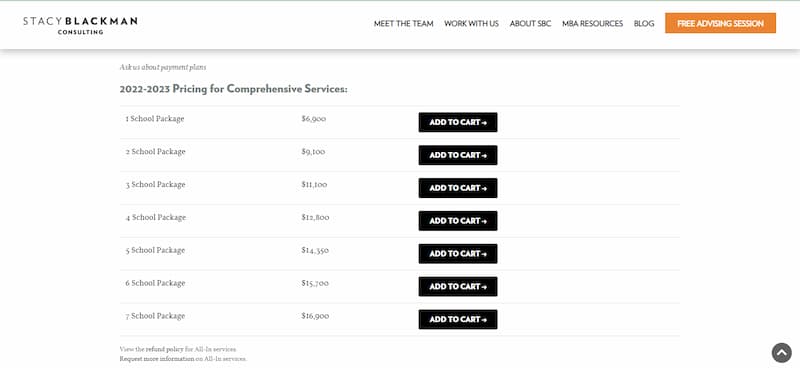This screenshot has height=368, width=800.
Task: Open the About SBC menu
Action: pos(531,23)
